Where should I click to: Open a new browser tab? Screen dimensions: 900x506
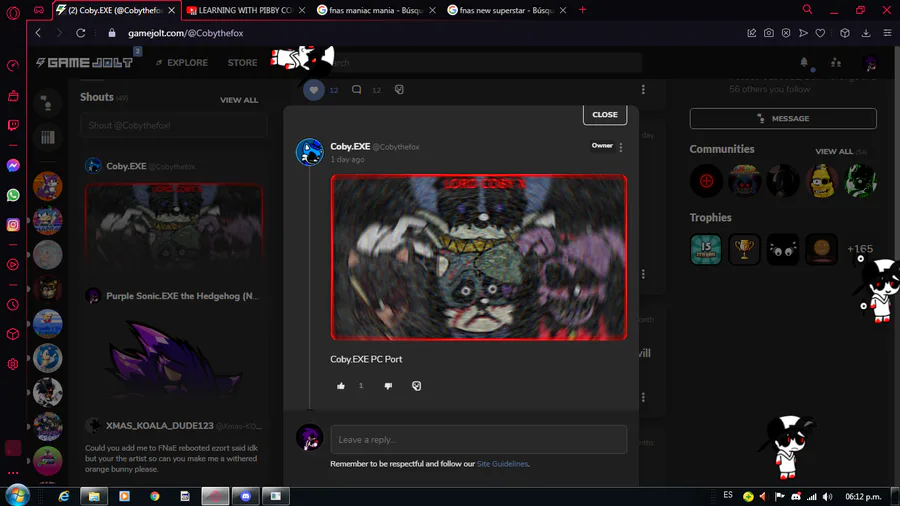coord(583,10)
